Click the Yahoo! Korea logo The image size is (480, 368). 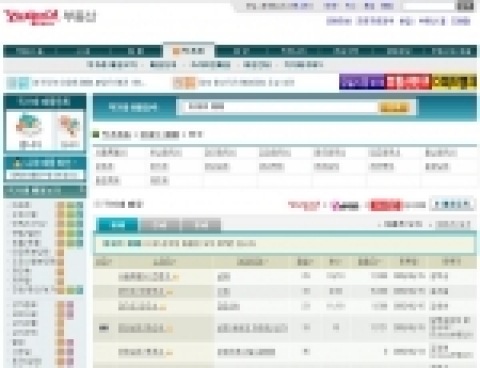click(31, 17)
